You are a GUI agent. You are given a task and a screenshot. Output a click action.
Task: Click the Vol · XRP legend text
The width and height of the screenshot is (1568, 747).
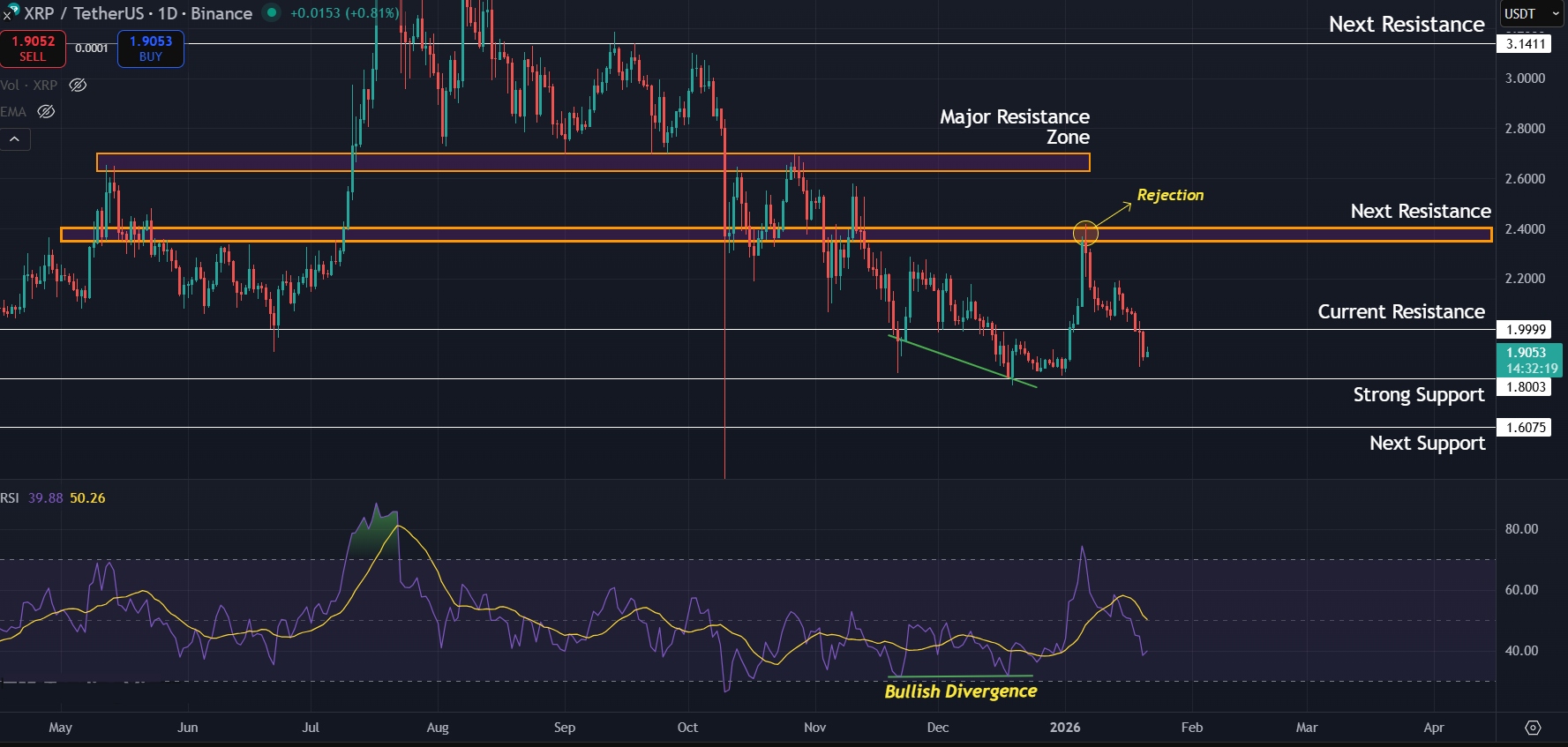coord(29,86)
